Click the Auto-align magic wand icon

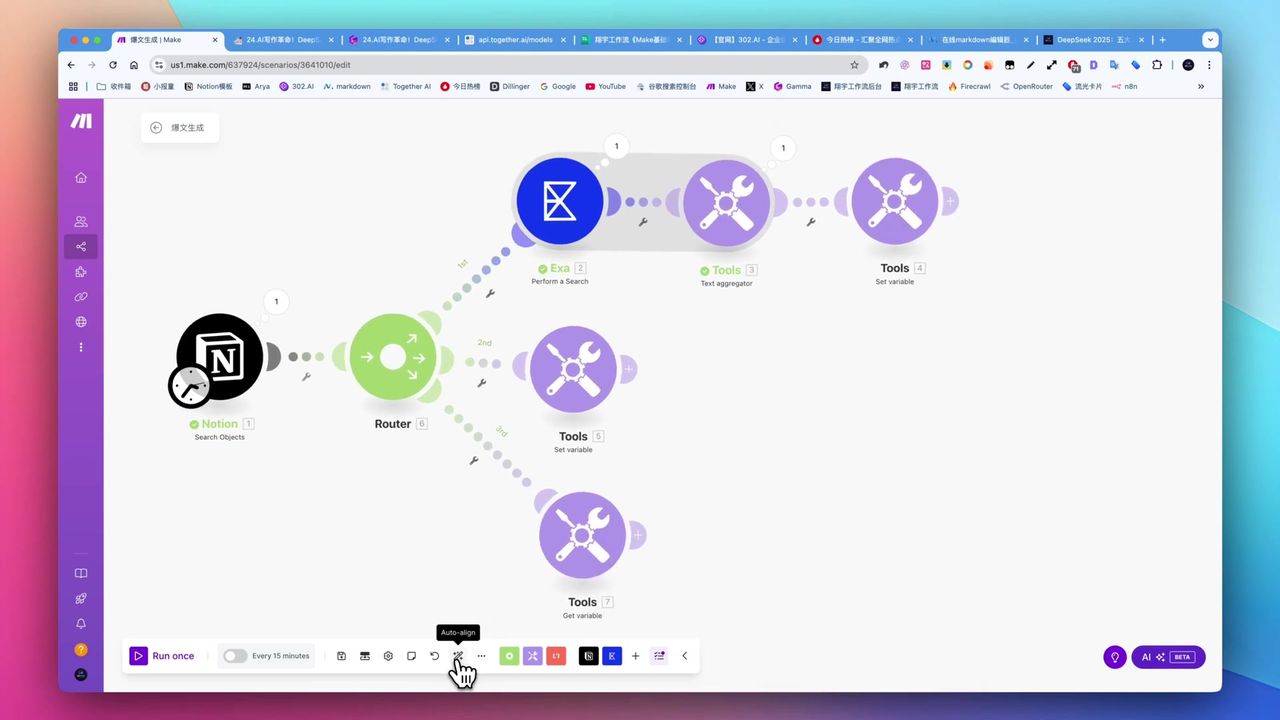(458, 656)
